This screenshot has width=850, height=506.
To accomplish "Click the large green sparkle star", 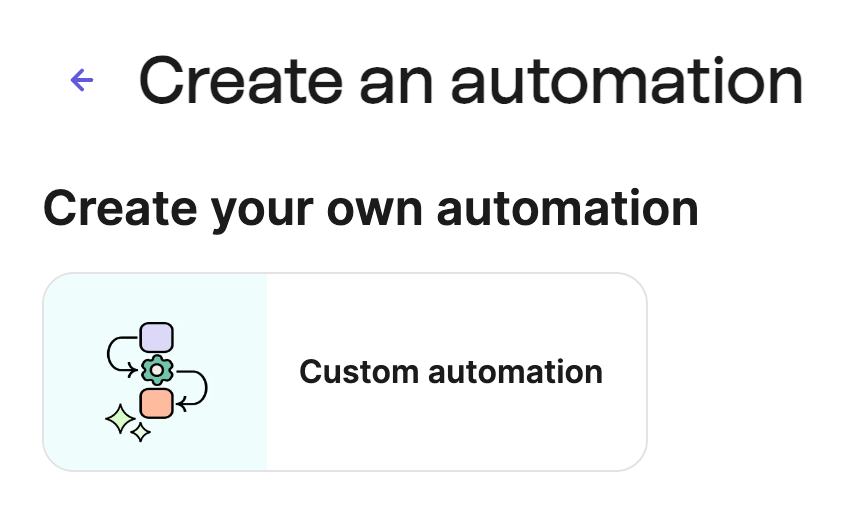I will click(120, 419).
